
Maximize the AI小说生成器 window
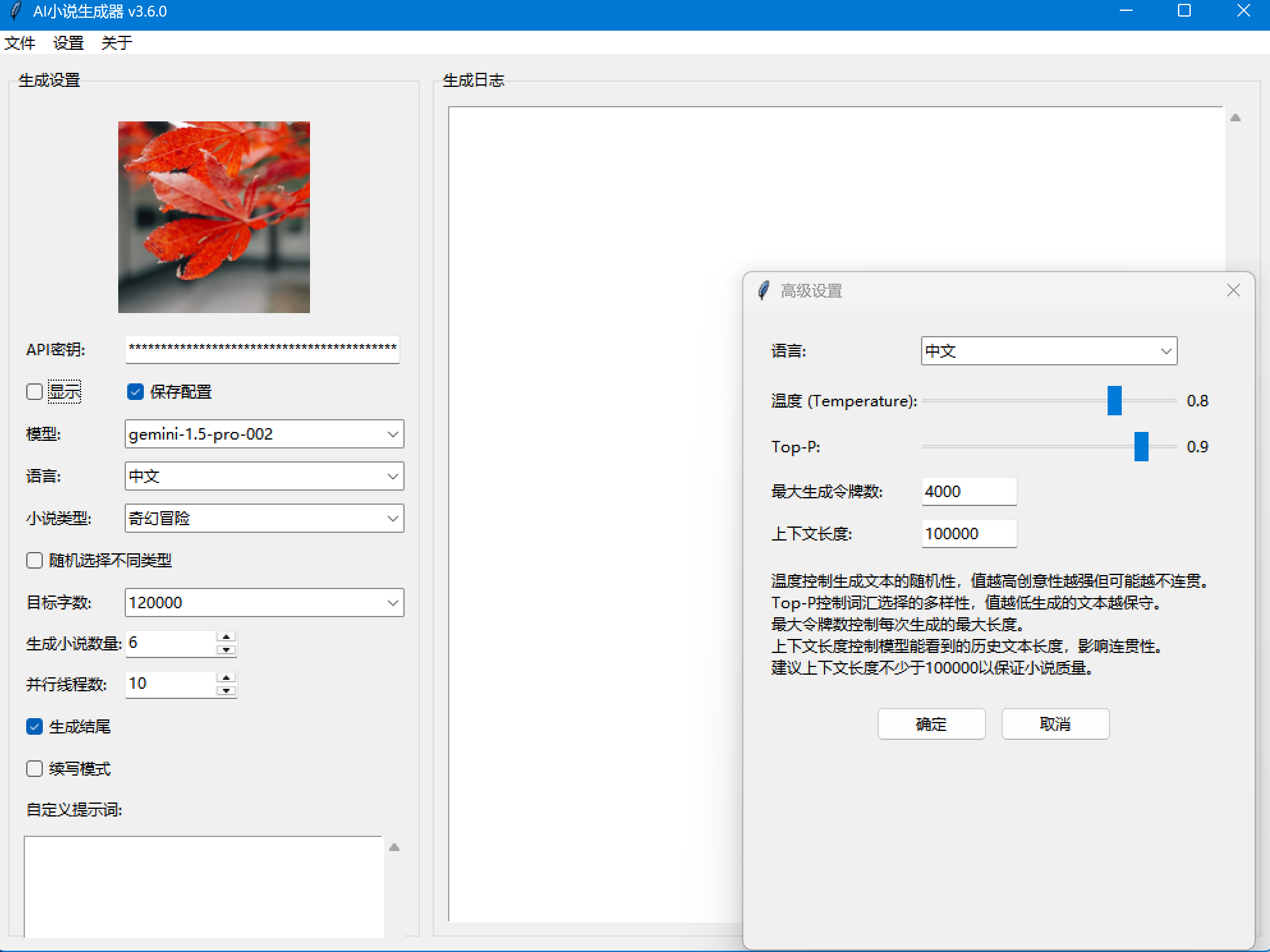point(1184,11)
